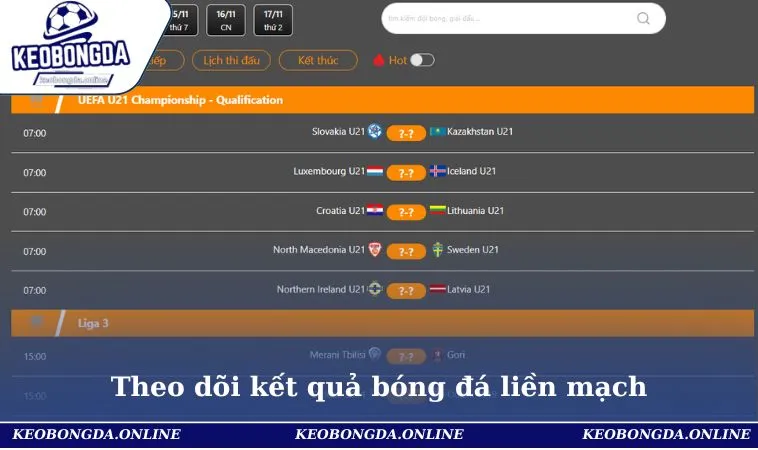Select Merani Tbilisi team name
The image size is (758, 450).
[x=337, y=355]
